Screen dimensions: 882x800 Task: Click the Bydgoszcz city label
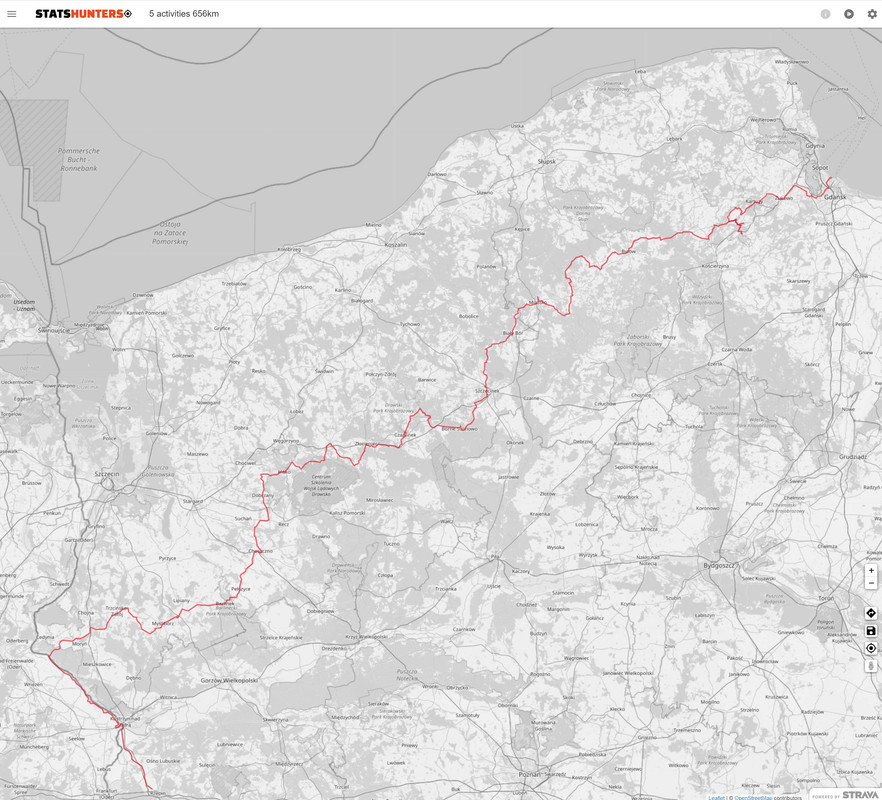pos(719,565)
